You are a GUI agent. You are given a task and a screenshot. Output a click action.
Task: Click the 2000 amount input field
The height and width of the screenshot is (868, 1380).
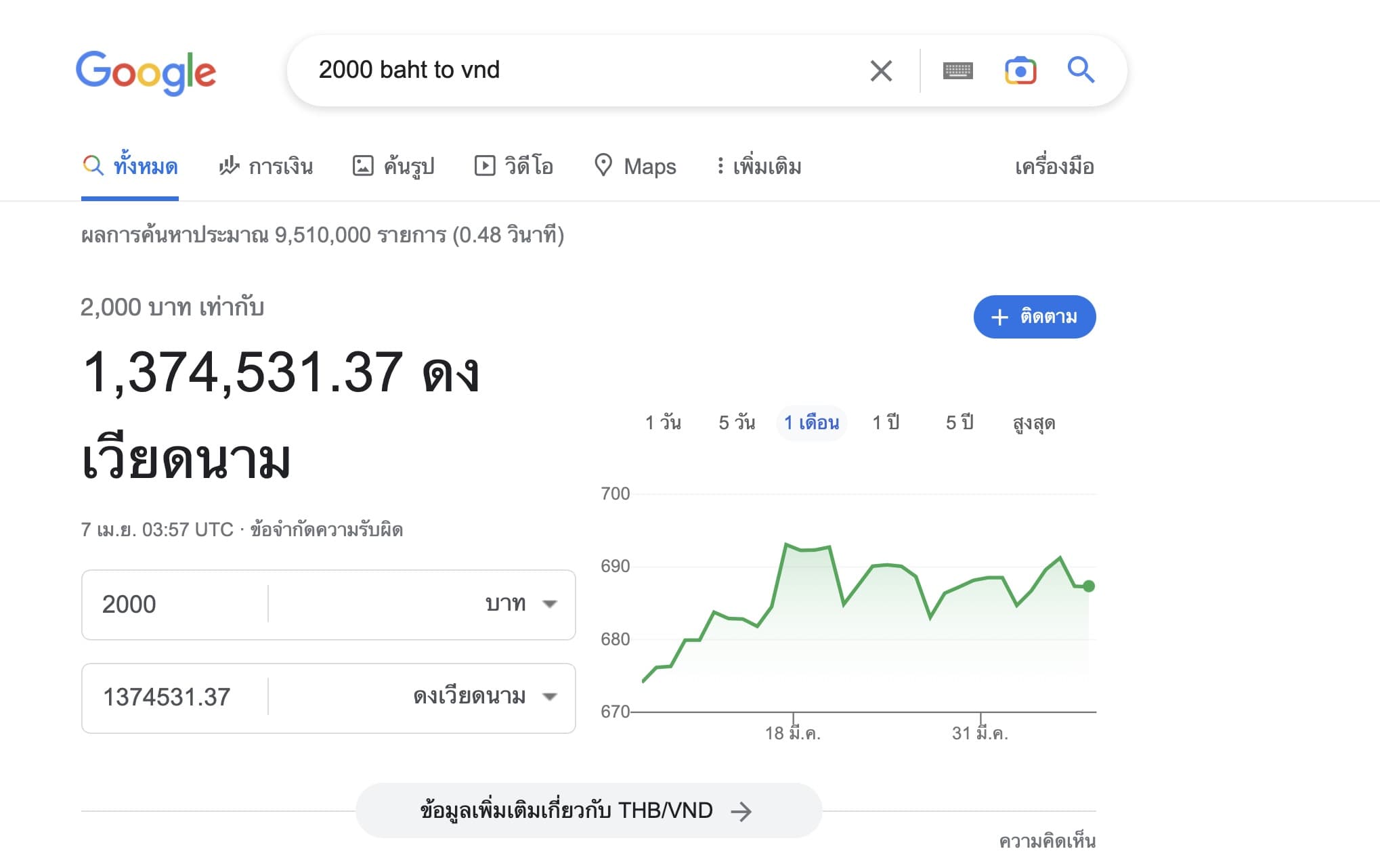point(175,604)
